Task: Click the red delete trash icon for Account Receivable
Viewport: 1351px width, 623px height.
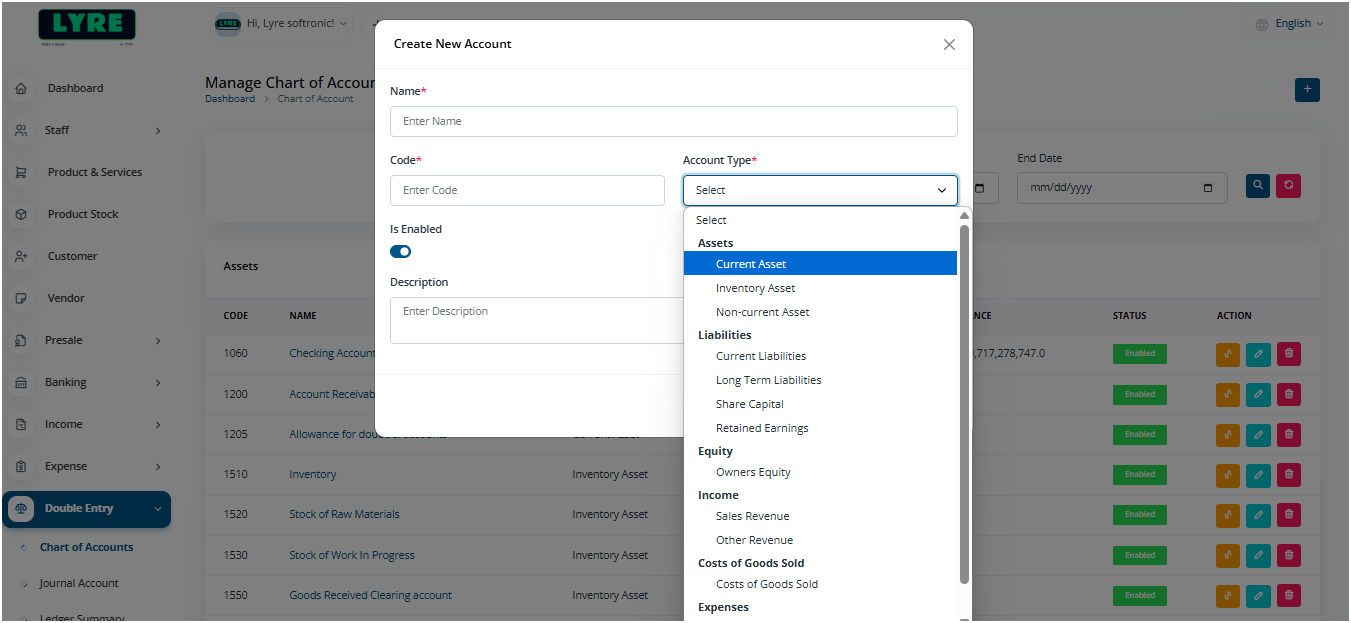Action: tap(1288, 394)
